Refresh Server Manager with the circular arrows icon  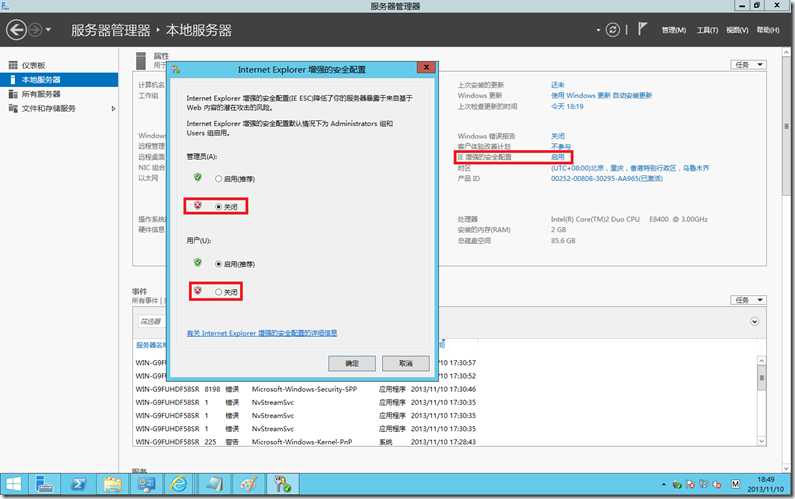[612, 30]
